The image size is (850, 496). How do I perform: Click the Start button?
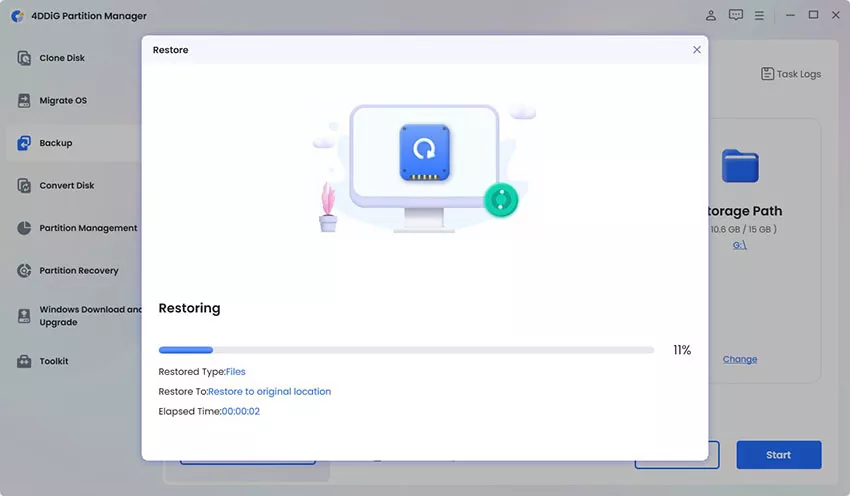(778, 455)
